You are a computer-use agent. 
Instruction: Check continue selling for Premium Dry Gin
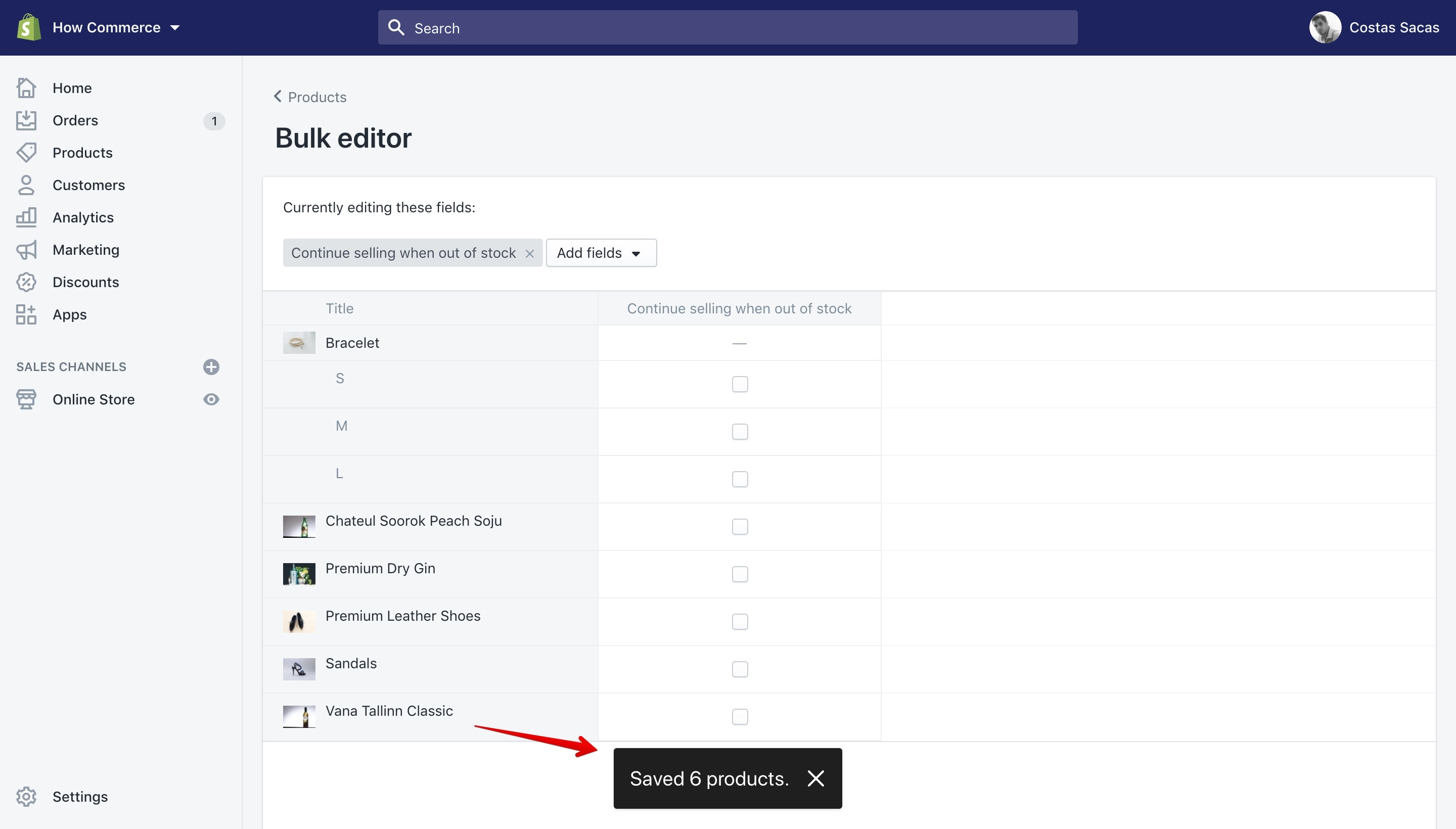point(740,574)
